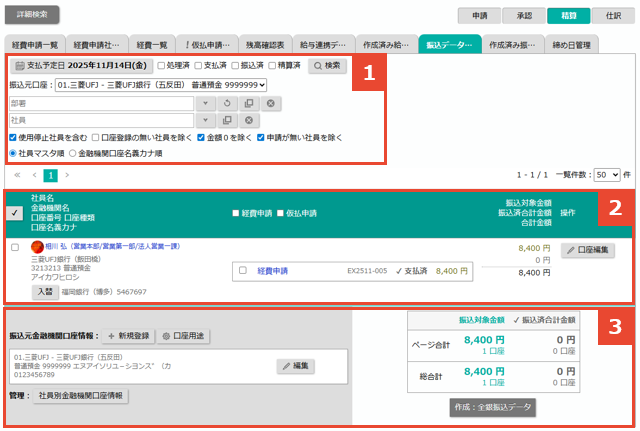Open the 一覧件数 per-page dropdown
The height and width of the screenshot is (431, 640).
607,173
